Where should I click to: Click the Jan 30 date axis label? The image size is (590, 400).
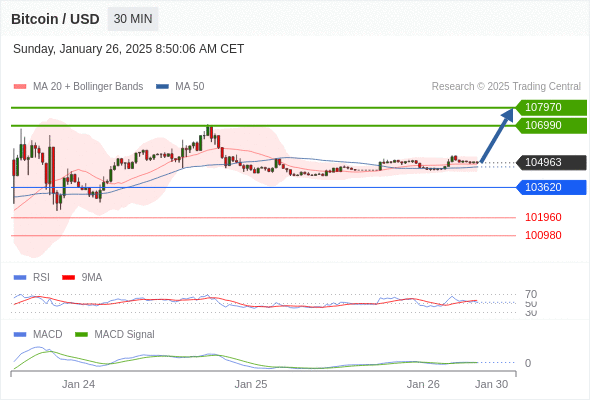[491, 384]
